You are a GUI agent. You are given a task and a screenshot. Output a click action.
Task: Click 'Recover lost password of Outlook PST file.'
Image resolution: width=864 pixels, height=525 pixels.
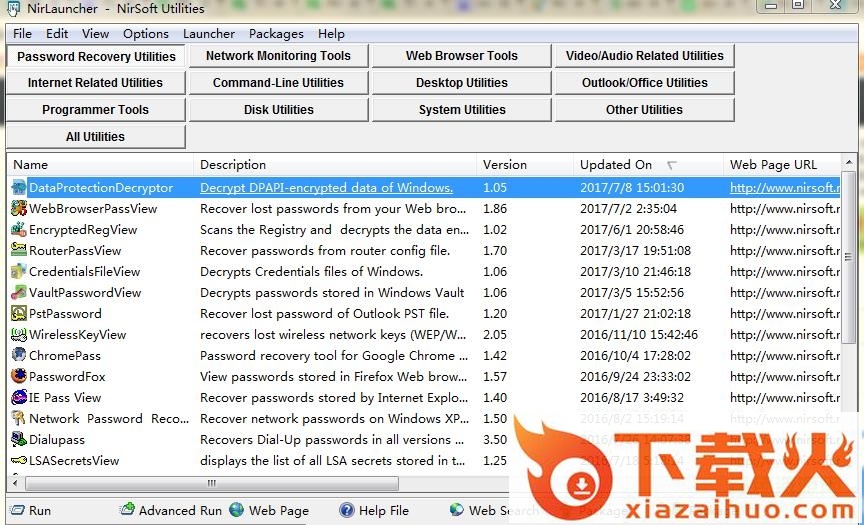point(325,313)
